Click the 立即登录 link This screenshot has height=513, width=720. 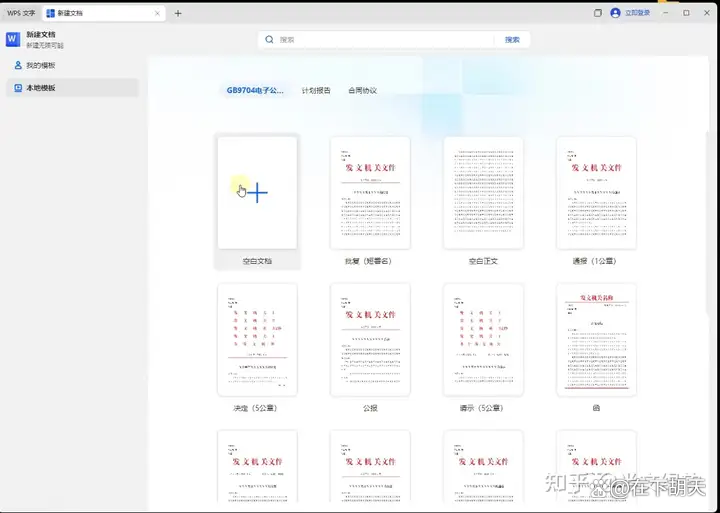[637, 13]
